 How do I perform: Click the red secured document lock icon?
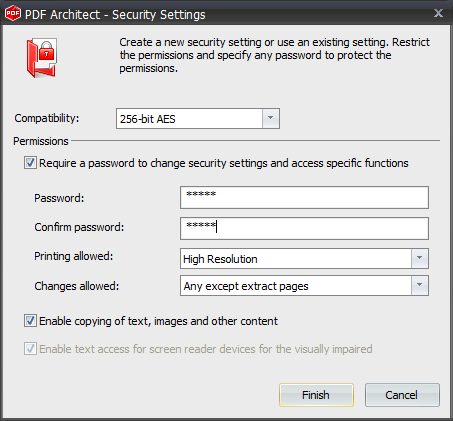(x=42, y=58)
